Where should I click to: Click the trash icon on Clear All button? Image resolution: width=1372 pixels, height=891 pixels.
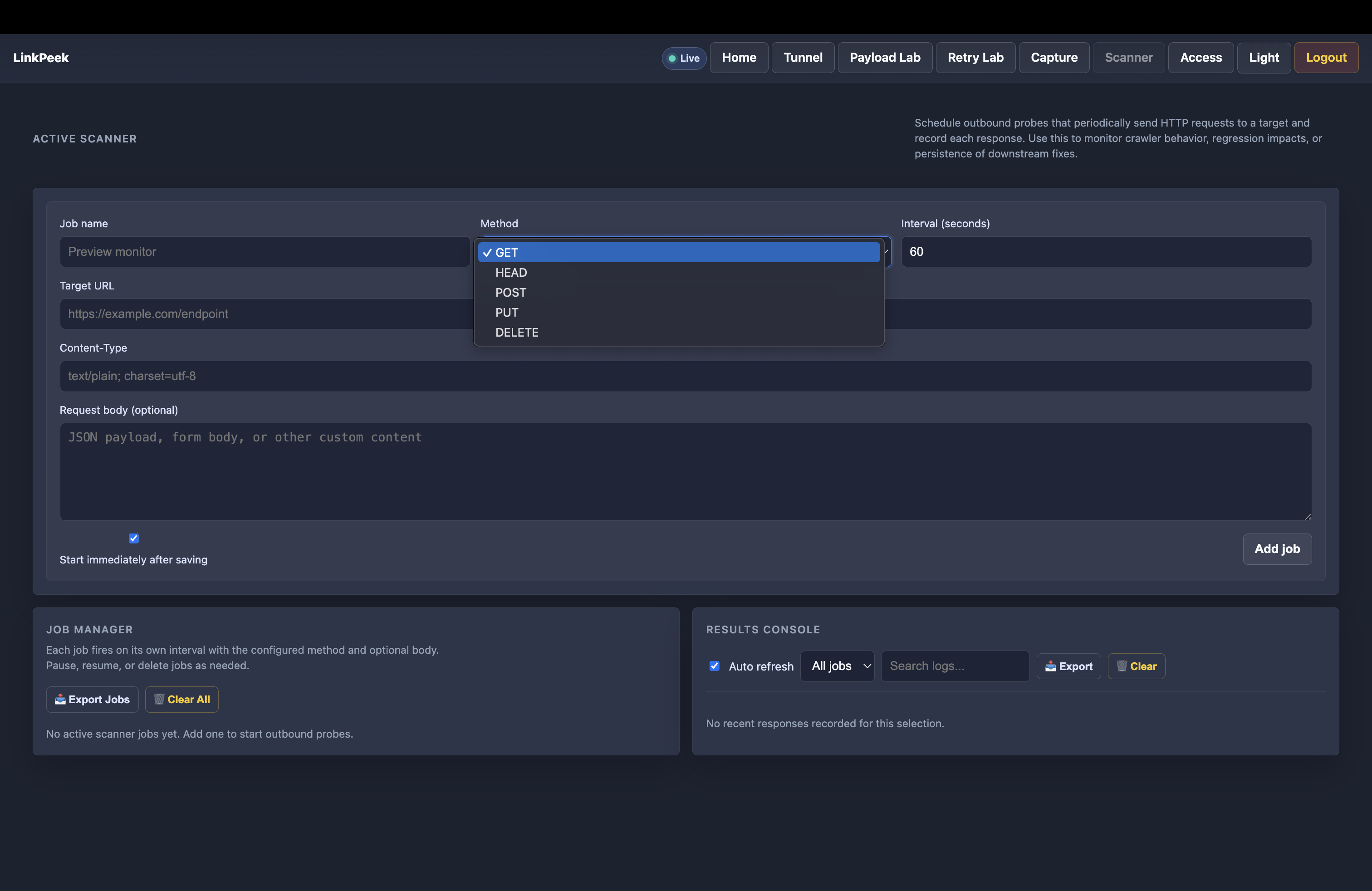(160, 699)
